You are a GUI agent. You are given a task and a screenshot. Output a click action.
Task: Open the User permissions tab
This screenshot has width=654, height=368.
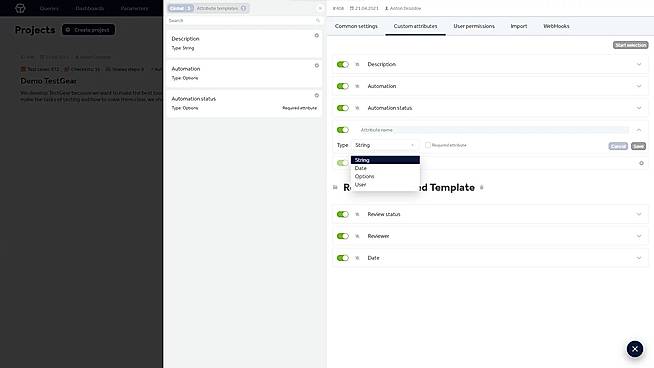click(x=474, y=26)
